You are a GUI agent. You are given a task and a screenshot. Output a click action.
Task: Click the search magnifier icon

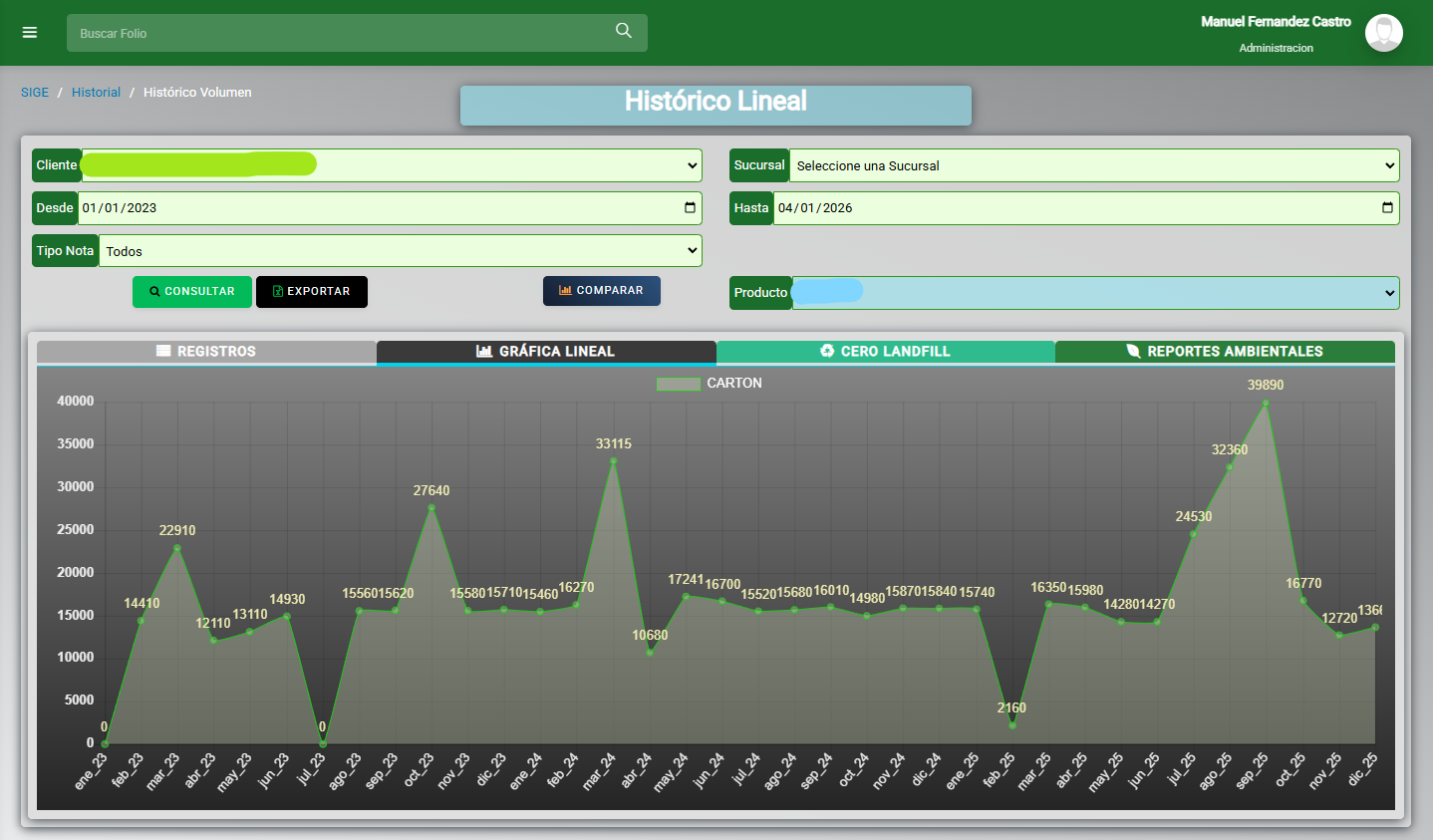coord(624,31)
